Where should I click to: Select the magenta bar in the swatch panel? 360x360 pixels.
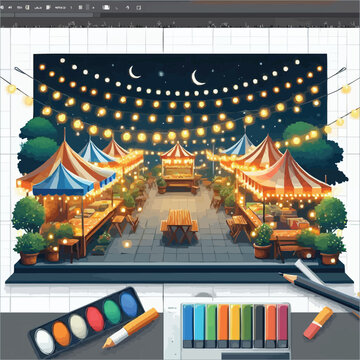click(283, 326)
